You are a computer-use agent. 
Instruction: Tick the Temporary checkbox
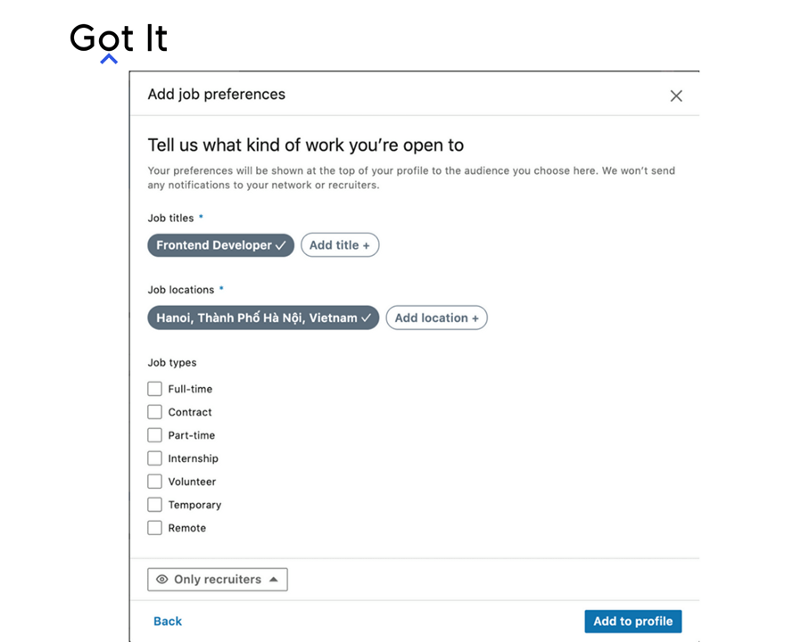pos(155,505)
